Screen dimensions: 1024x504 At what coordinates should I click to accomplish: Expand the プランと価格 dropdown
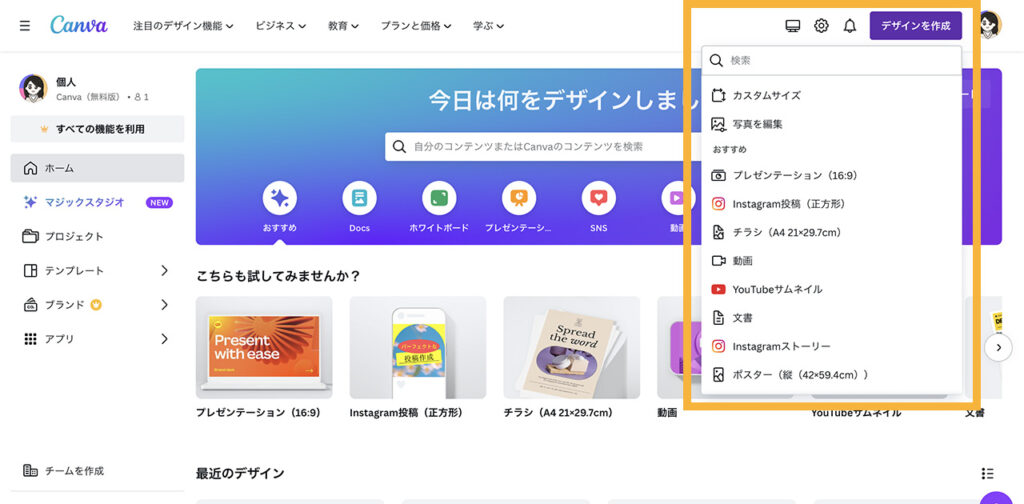pos(415,26)
